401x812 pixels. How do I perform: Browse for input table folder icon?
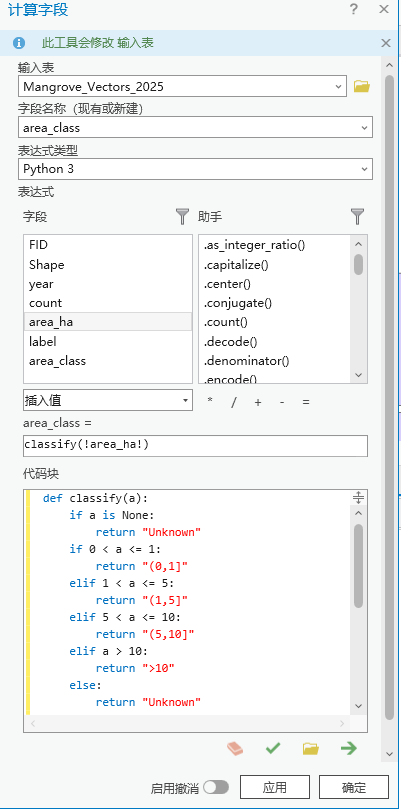362,86
